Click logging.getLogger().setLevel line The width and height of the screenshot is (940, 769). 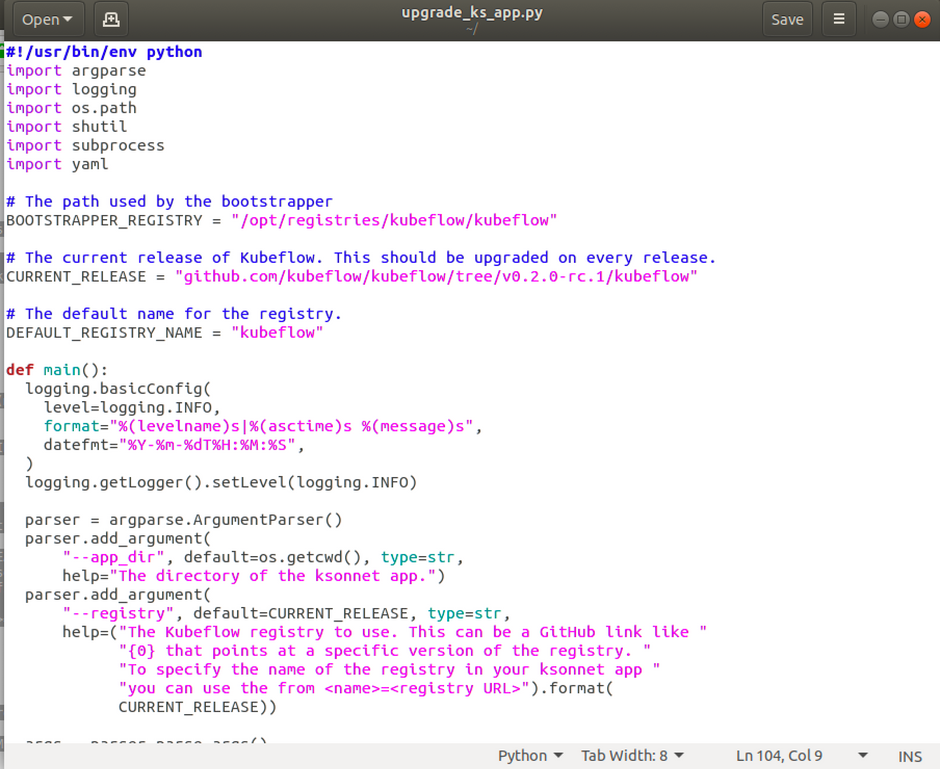(x=221, y=482)
